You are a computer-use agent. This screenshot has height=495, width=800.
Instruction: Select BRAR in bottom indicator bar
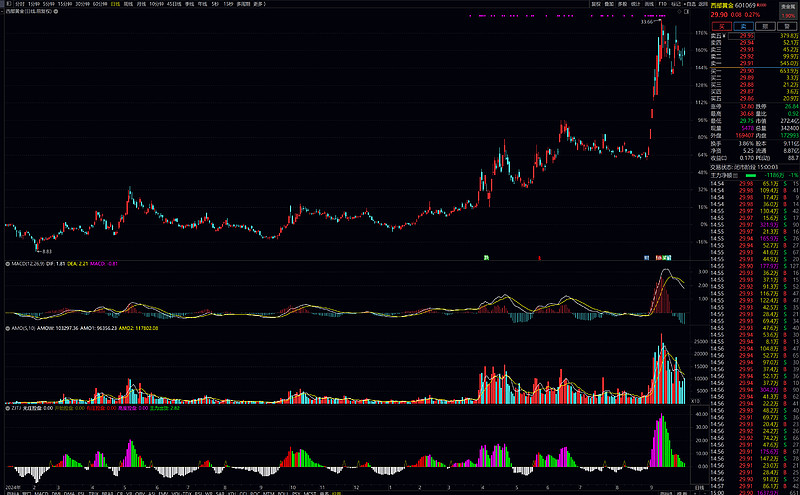108,492
